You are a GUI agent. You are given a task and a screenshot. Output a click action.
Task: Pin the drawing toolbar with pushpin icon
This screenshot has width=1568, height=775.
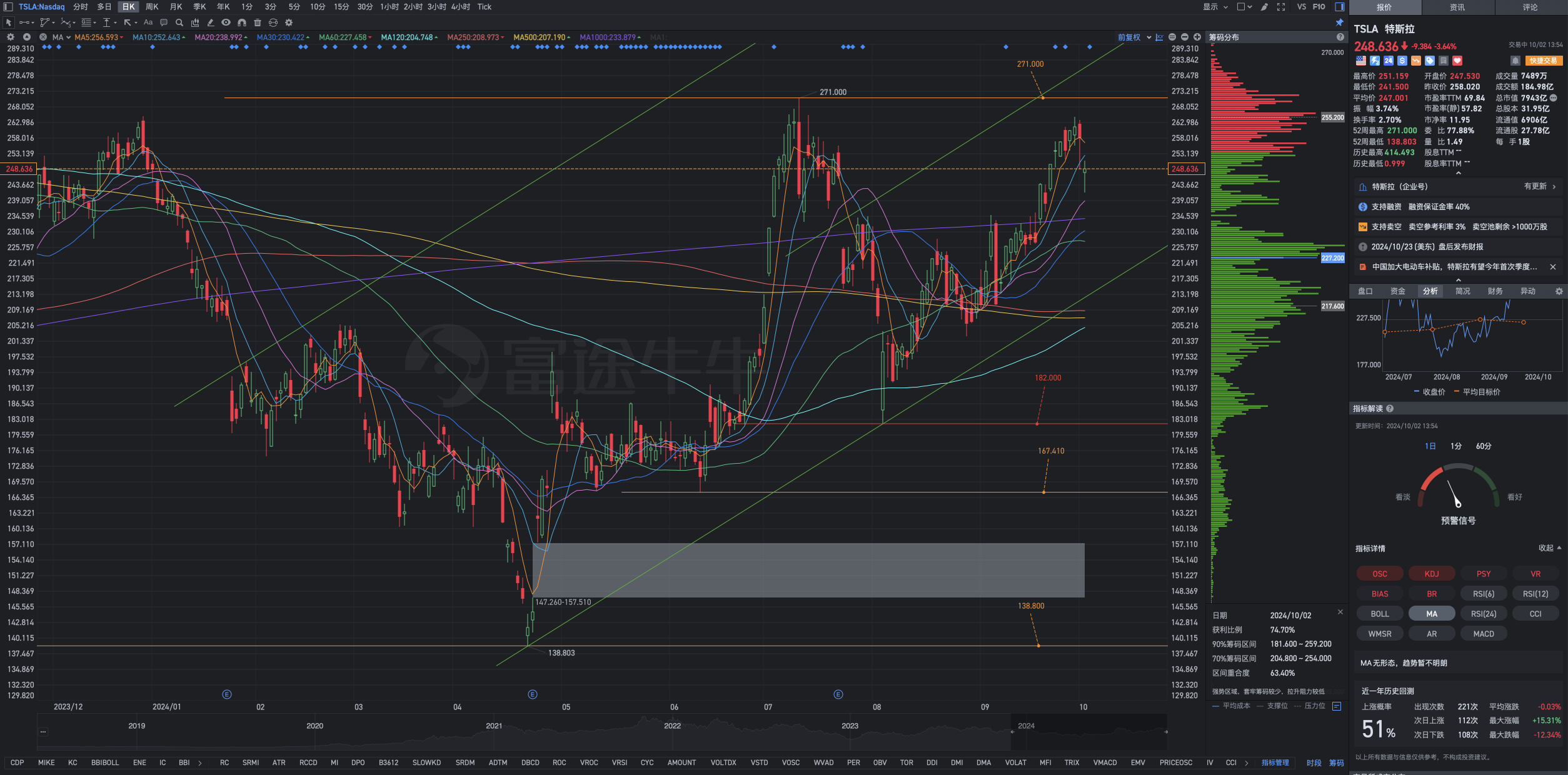[1339, 22]
